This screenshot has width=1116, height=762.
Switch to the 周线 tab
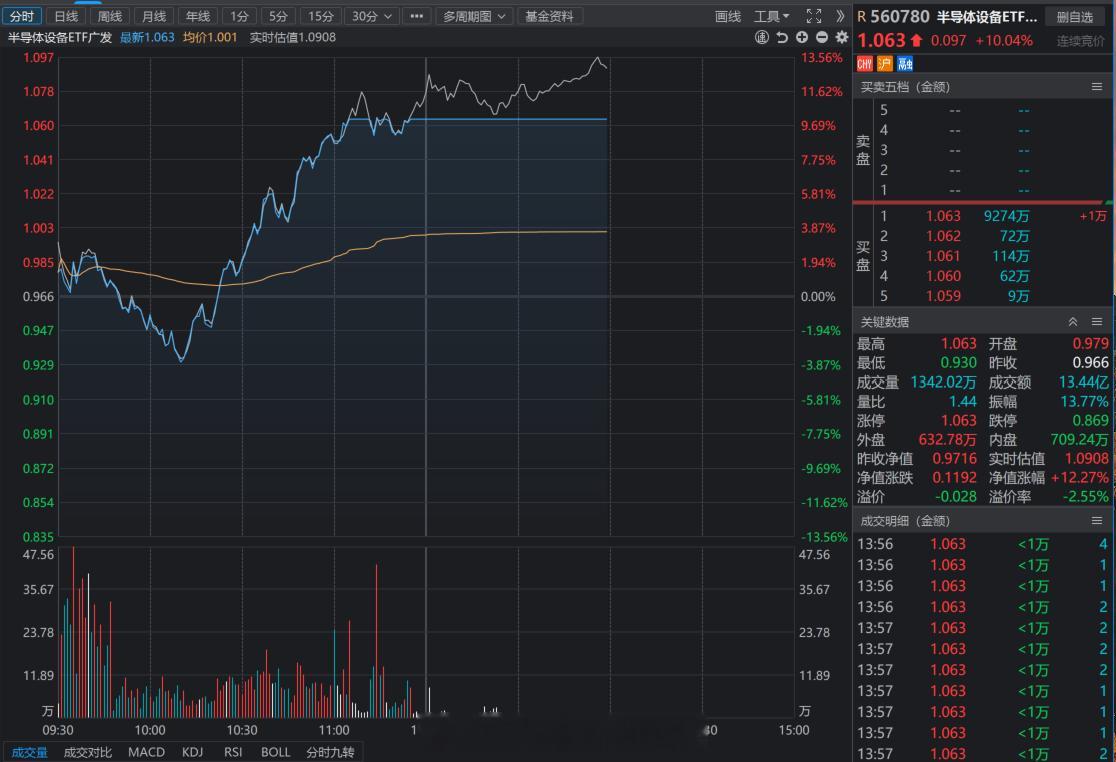click(110, 16)
